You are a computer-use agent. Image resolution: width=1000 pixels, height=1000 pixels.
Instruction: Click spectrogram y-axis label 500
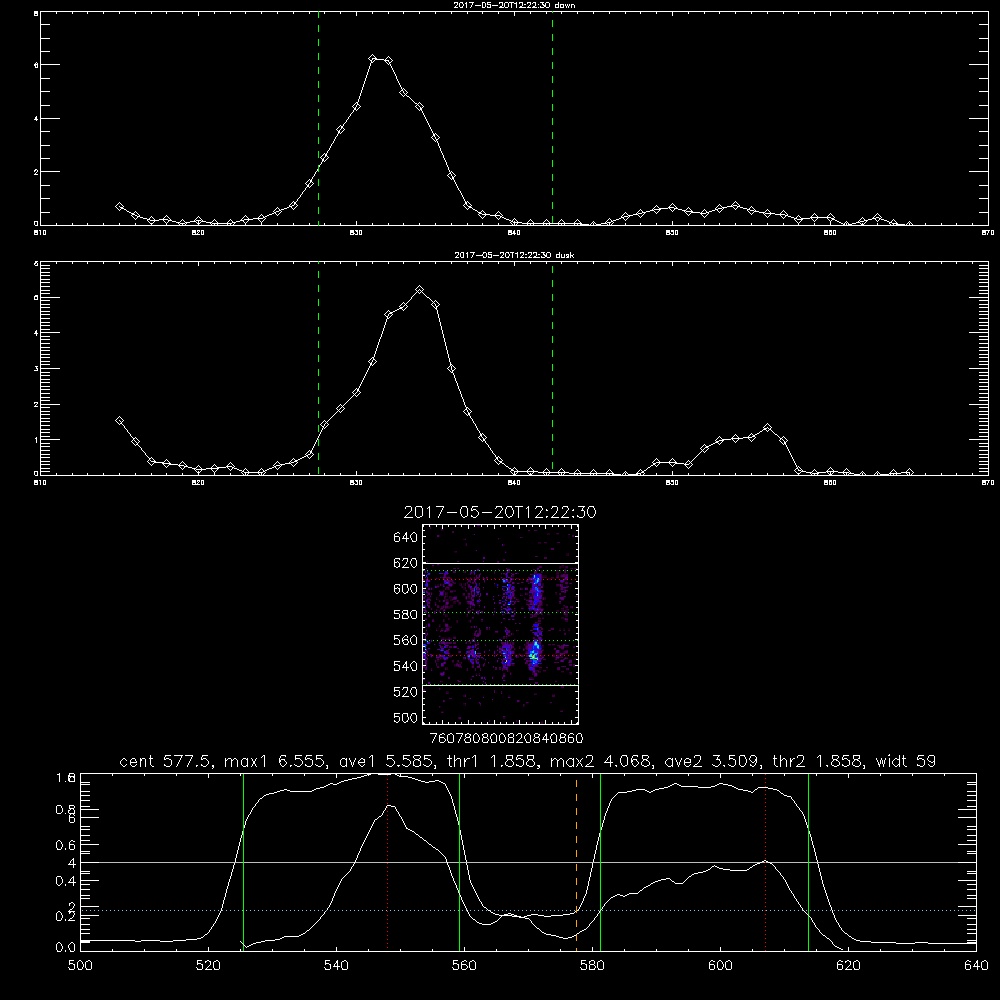(x=405, y=717)
